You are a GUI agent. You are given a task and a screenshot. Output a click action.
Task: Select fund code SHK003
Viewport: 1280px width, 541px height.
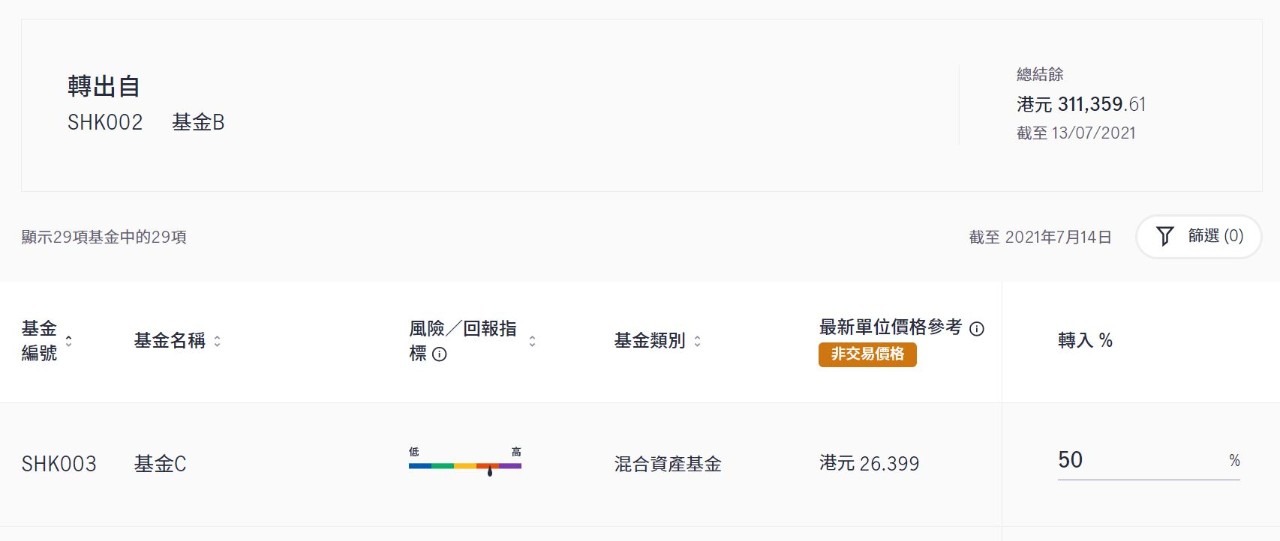pyautogui.click(x=59, y=464)
